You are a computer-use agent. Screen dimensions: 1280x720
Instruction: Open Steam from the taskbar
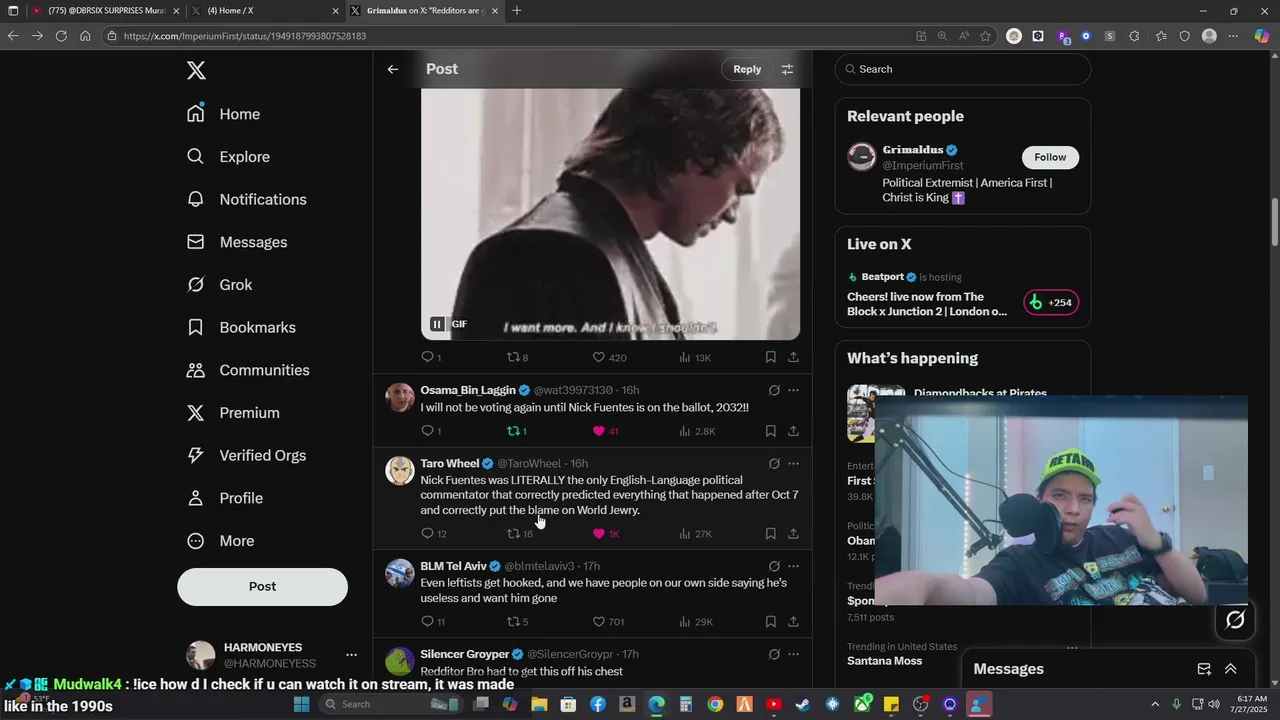click(803, 704)
